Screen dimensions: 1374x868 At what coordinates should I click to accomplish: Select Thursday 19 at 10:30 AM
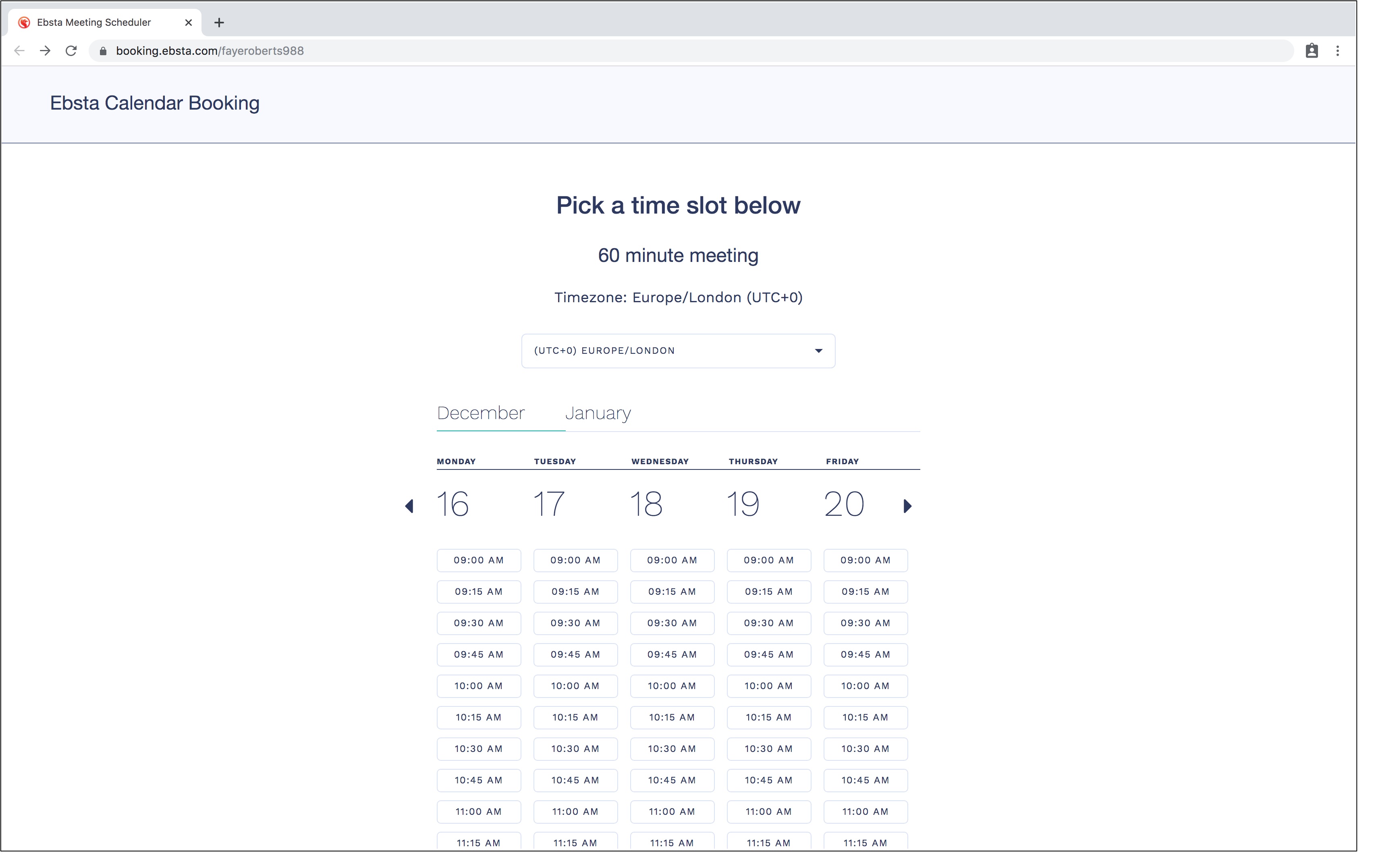pyautogui.click(x=768, y=748)
